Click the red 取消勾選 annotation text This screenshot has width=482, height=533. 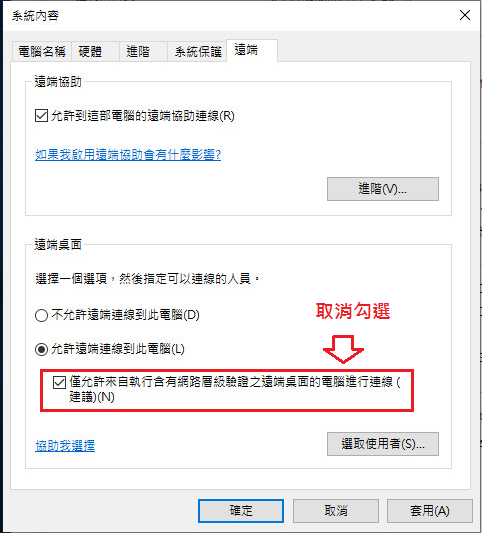352,311
